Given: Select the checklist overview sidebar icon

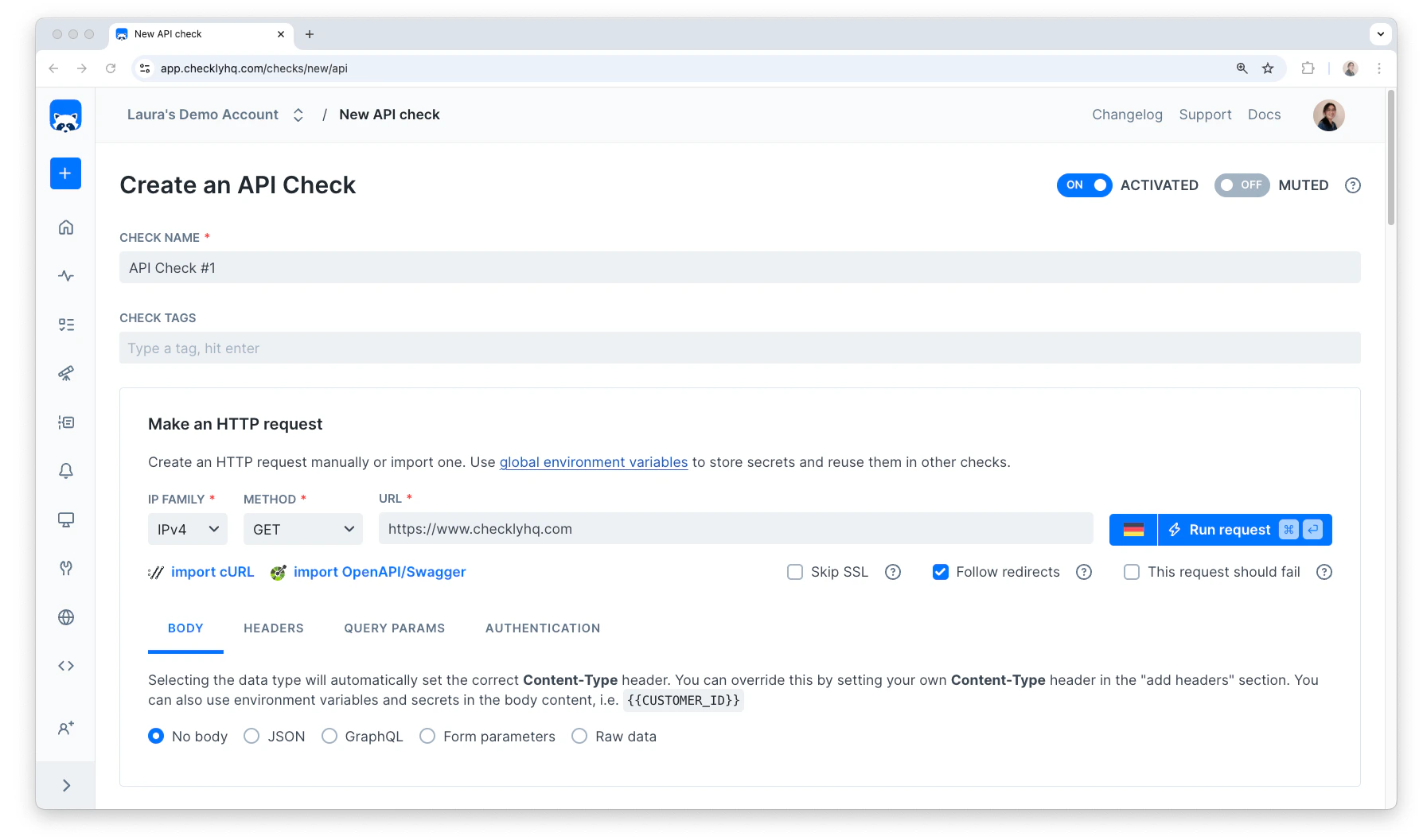Looking at the screenshot, I should (x=66, y=324).
